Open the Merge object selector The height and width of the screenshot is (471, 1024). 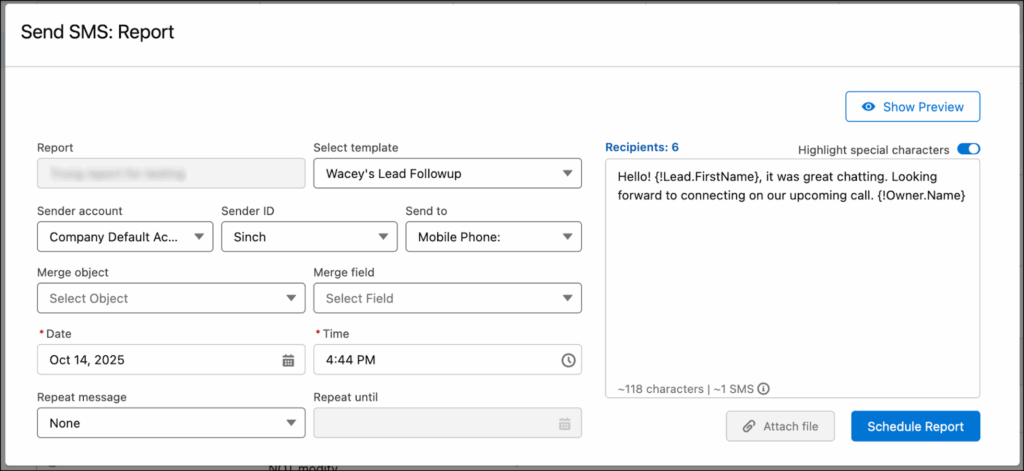(170, 298)
